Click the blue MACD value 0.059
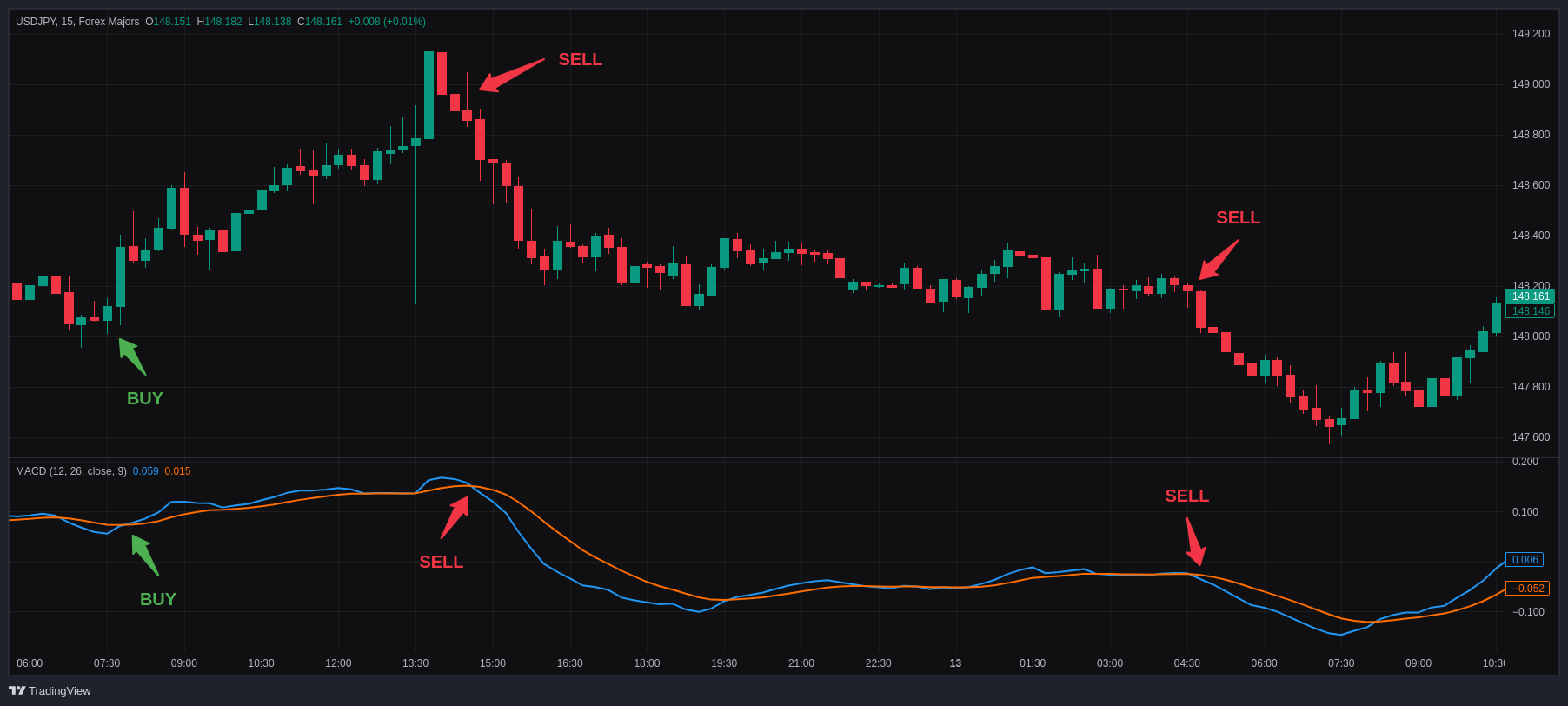 click(146, 471)
